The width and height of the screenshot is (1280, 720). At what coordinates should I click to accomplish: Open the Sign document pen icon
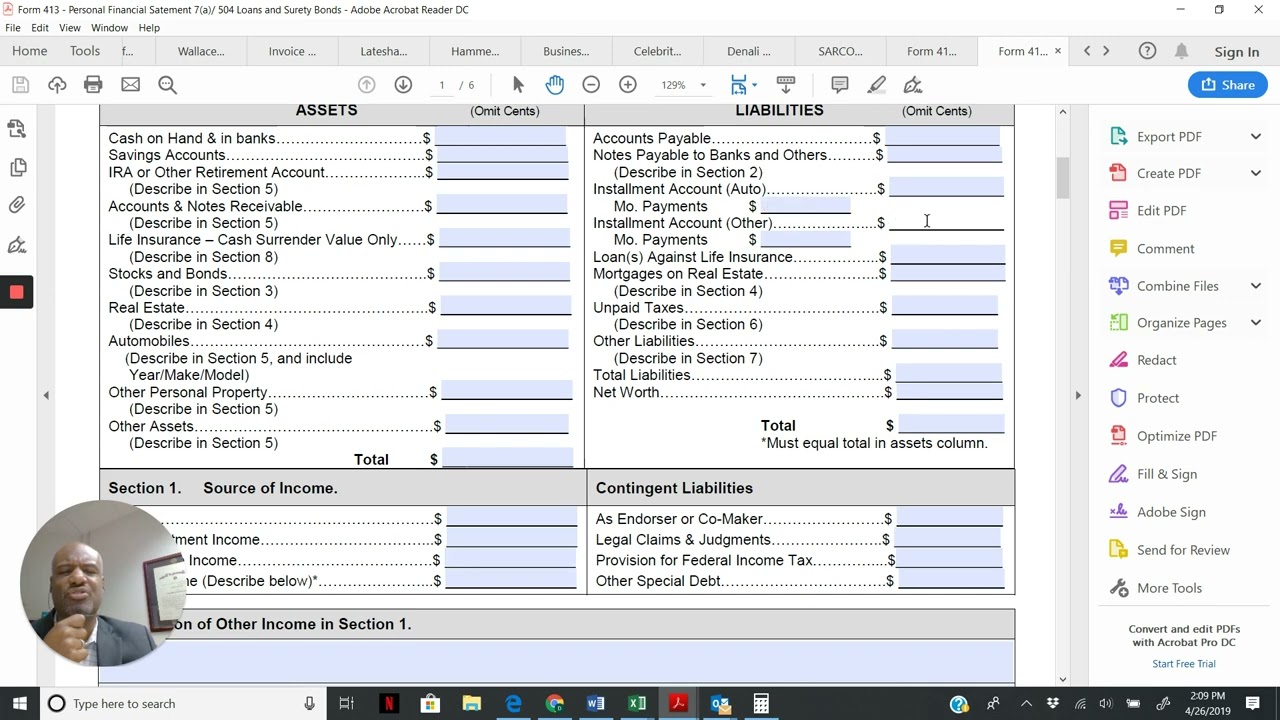point(912,85)
